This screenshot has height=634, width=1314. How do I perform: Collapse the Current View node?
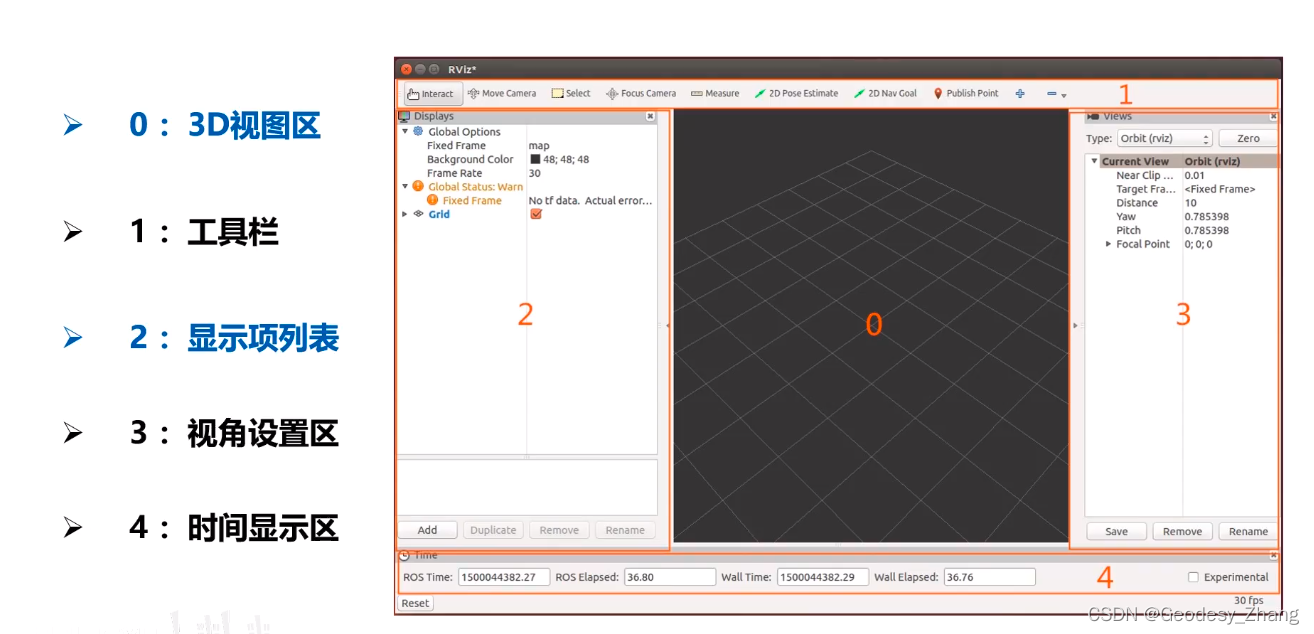[1095, 161]
